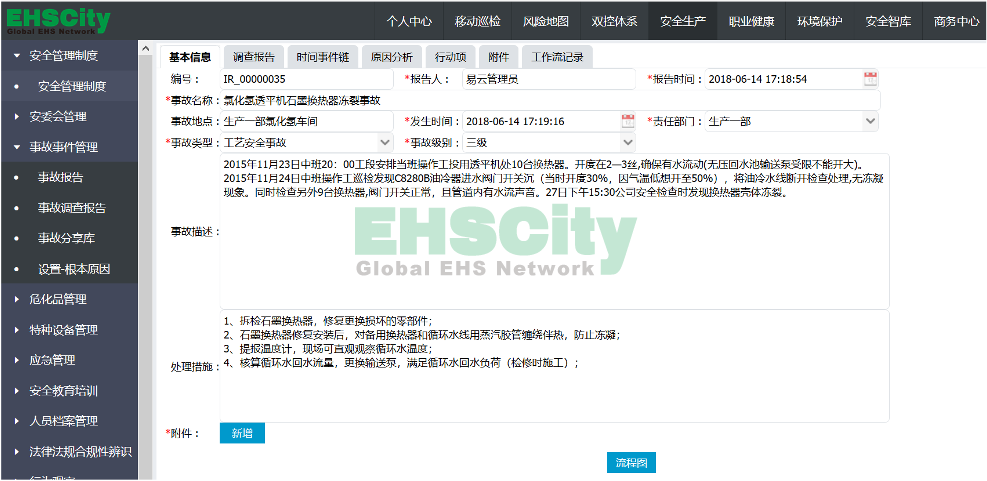987x481 pixels.
Task: Switch to the 工作流记录 tab
Action: (557, 57)
